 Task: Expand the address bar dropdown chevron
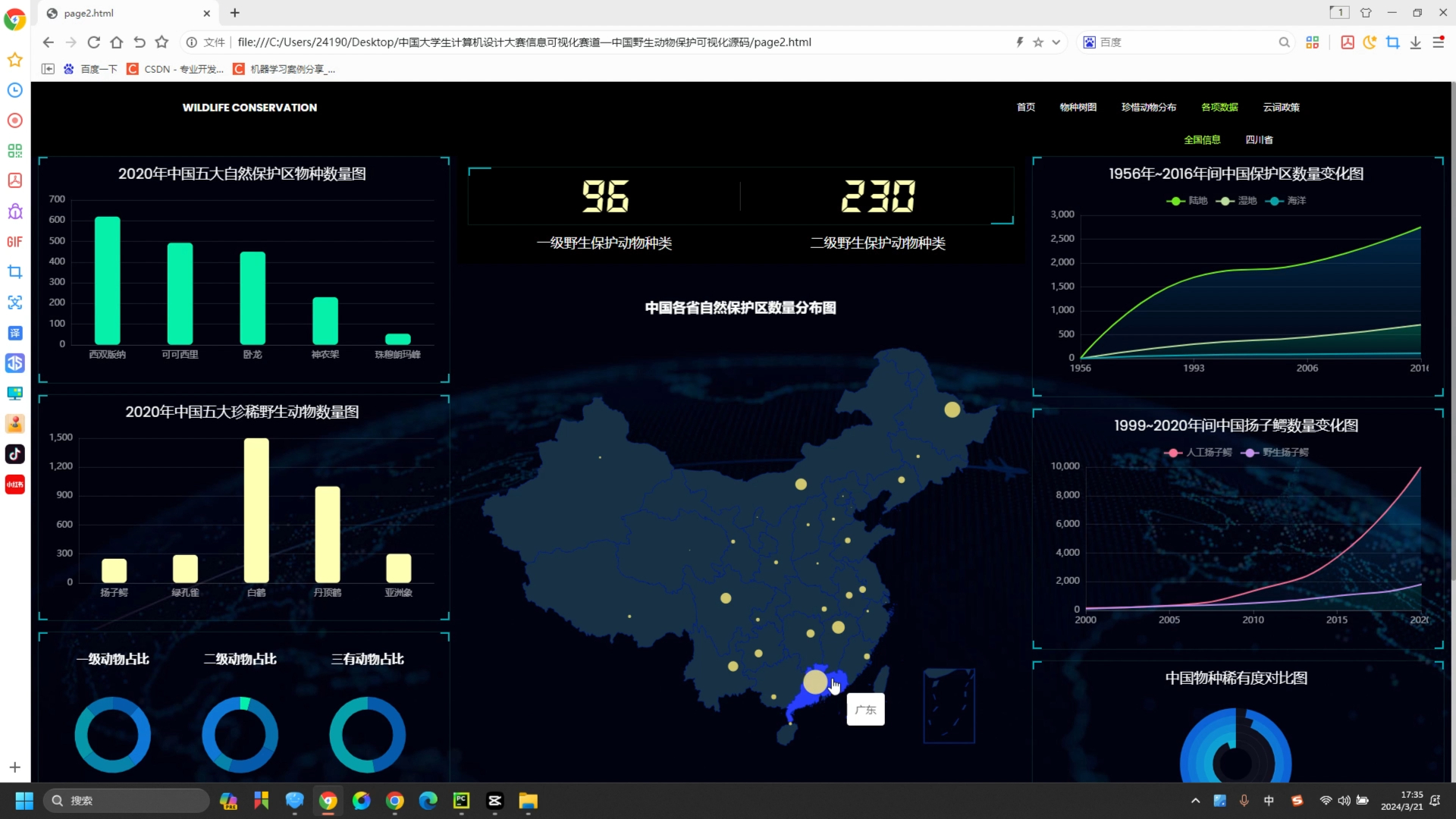click(x=1056, y=42)
